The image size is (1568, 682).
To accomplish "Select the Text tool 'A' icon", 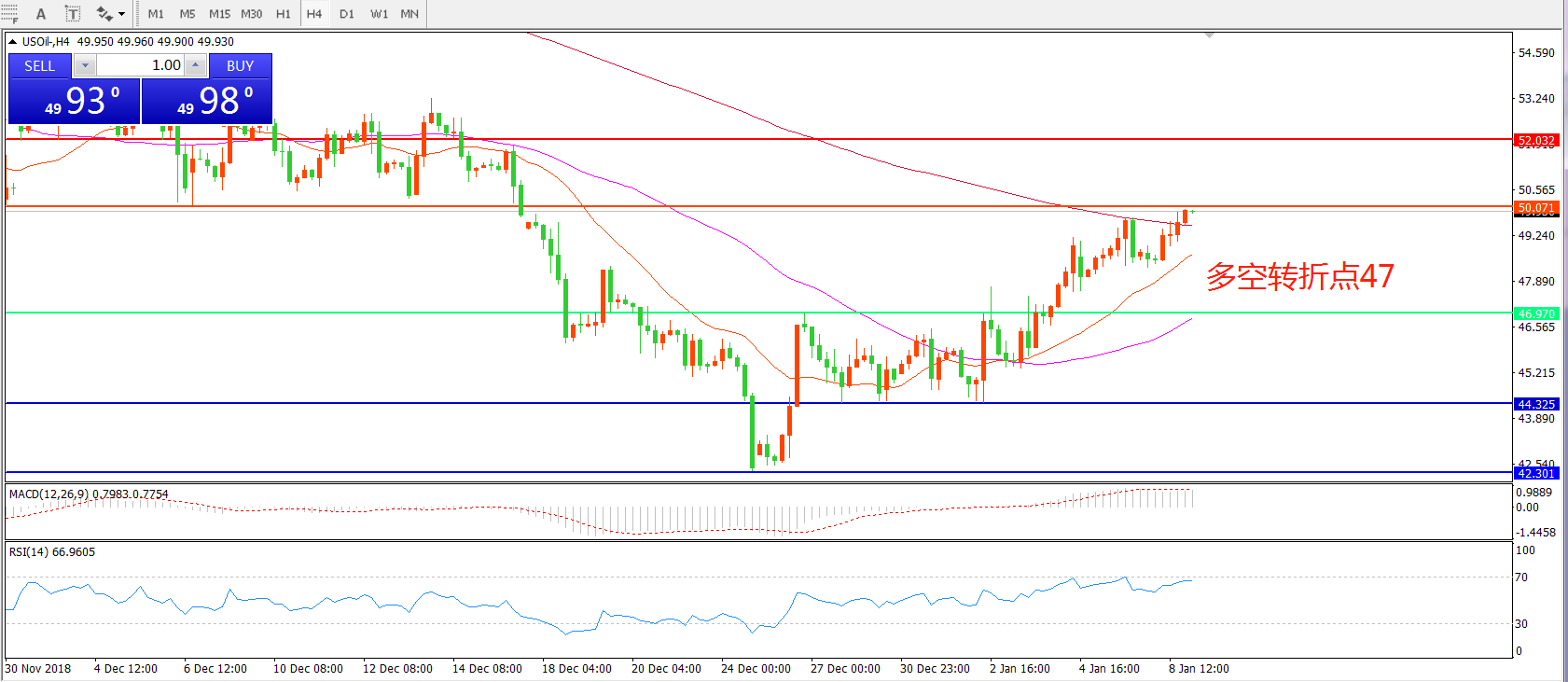I will 41,14.
